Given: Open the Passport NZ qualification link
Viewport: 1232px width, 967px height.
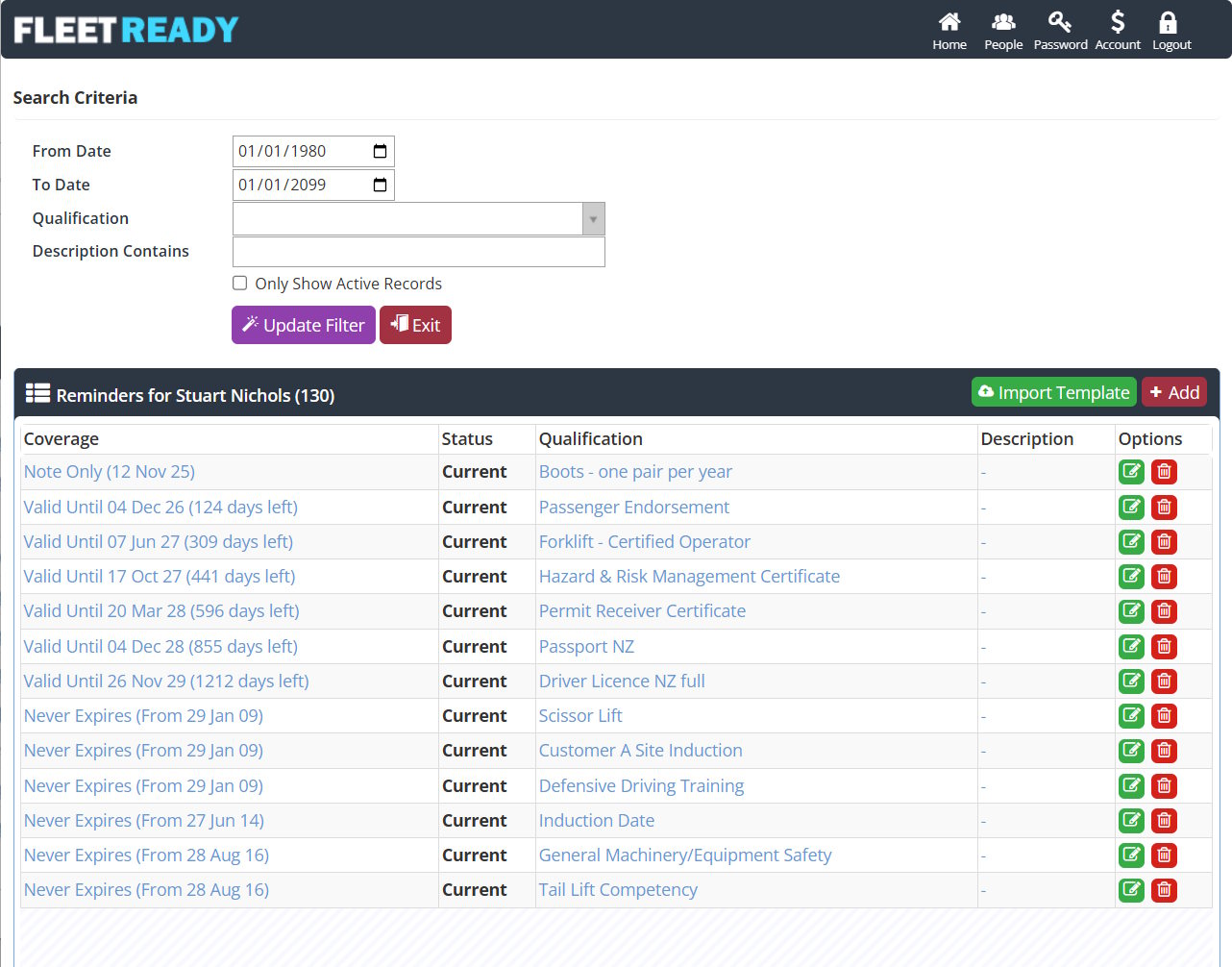Looking at the screenshot, I should 586,646.
